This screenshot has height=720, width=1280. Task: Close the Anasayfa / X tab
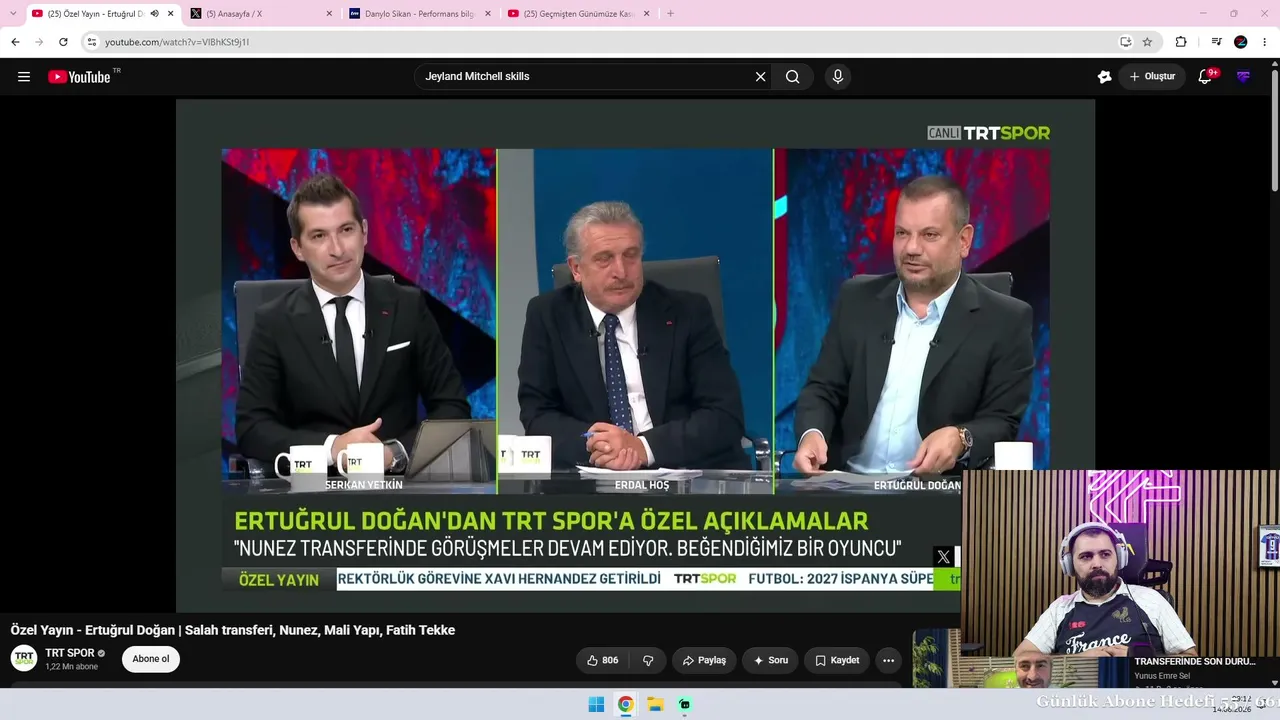click(329, 14)
